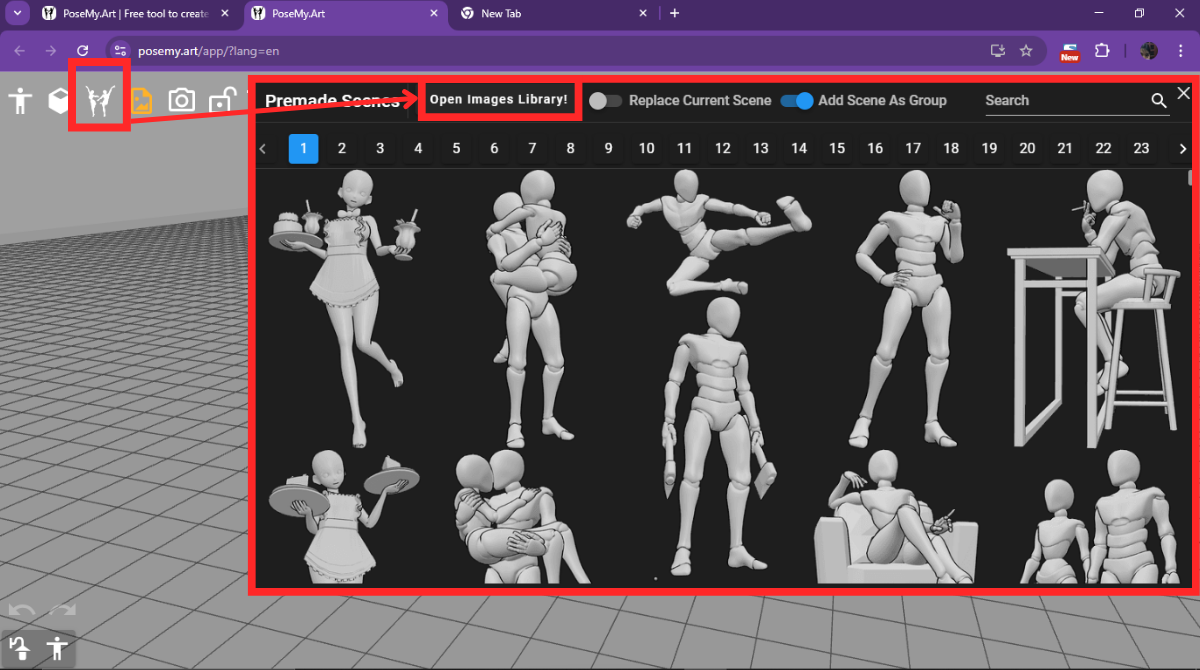
Task: Open the 3D props cube tool
Action: coord(58,101)
